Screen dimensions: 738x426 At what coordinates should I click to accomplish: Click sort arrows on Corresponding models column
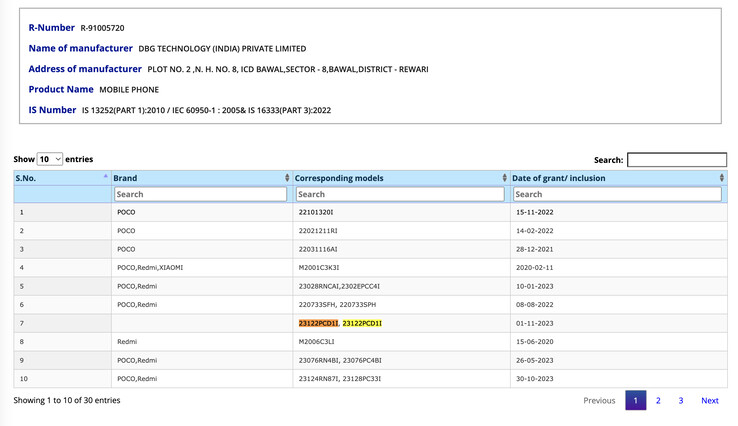(x=505, y=178)
